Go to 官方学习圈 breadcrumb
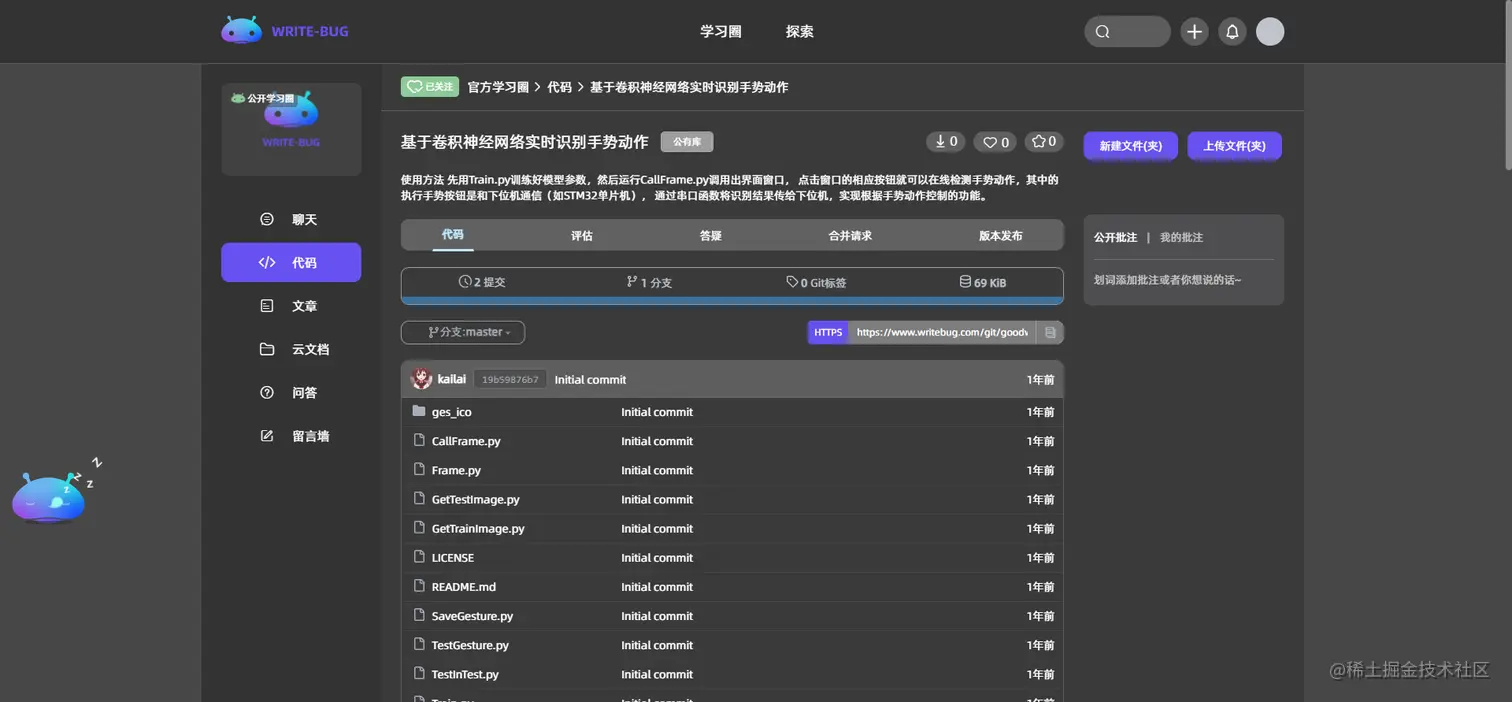The height and width of the screenshot is (702, 1512). coord(498,87)
